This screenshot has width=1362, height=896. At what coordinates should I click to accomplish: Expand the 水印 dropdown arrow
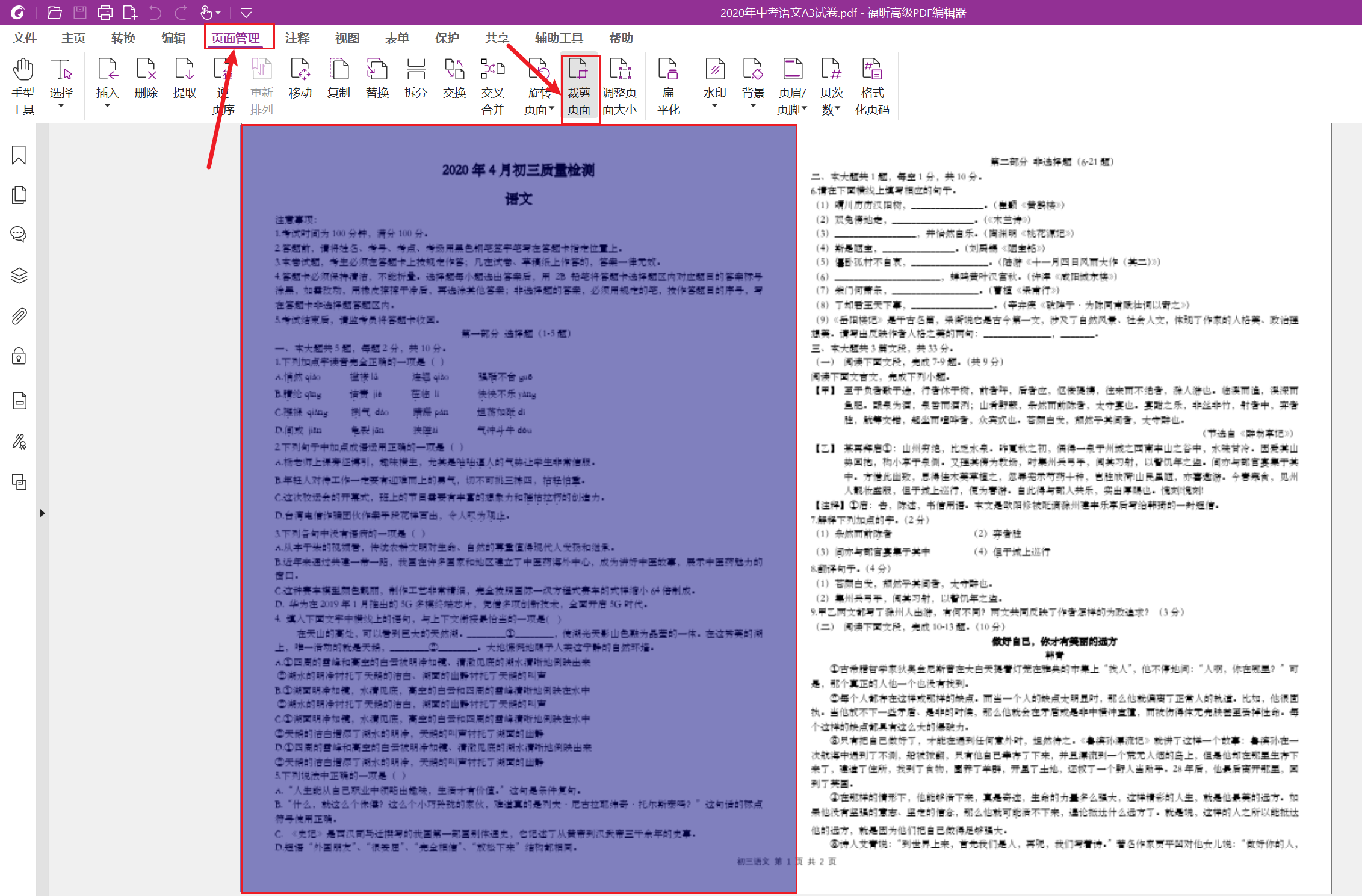[715, 106]
